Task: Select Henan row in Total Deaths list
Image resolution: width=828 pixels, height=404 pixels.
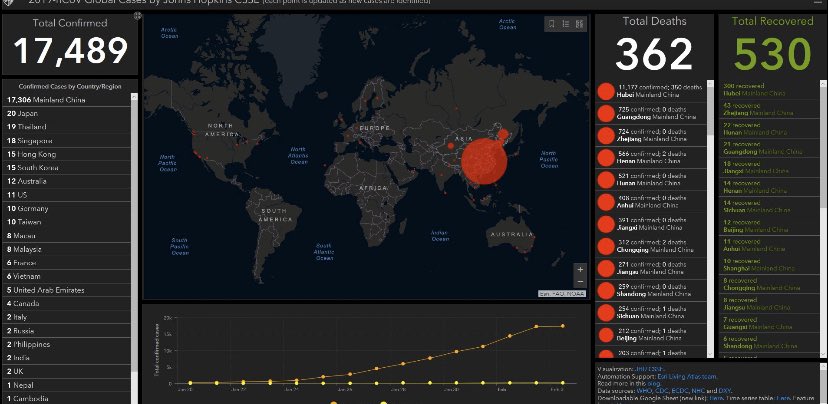Action: click(651, 158)
